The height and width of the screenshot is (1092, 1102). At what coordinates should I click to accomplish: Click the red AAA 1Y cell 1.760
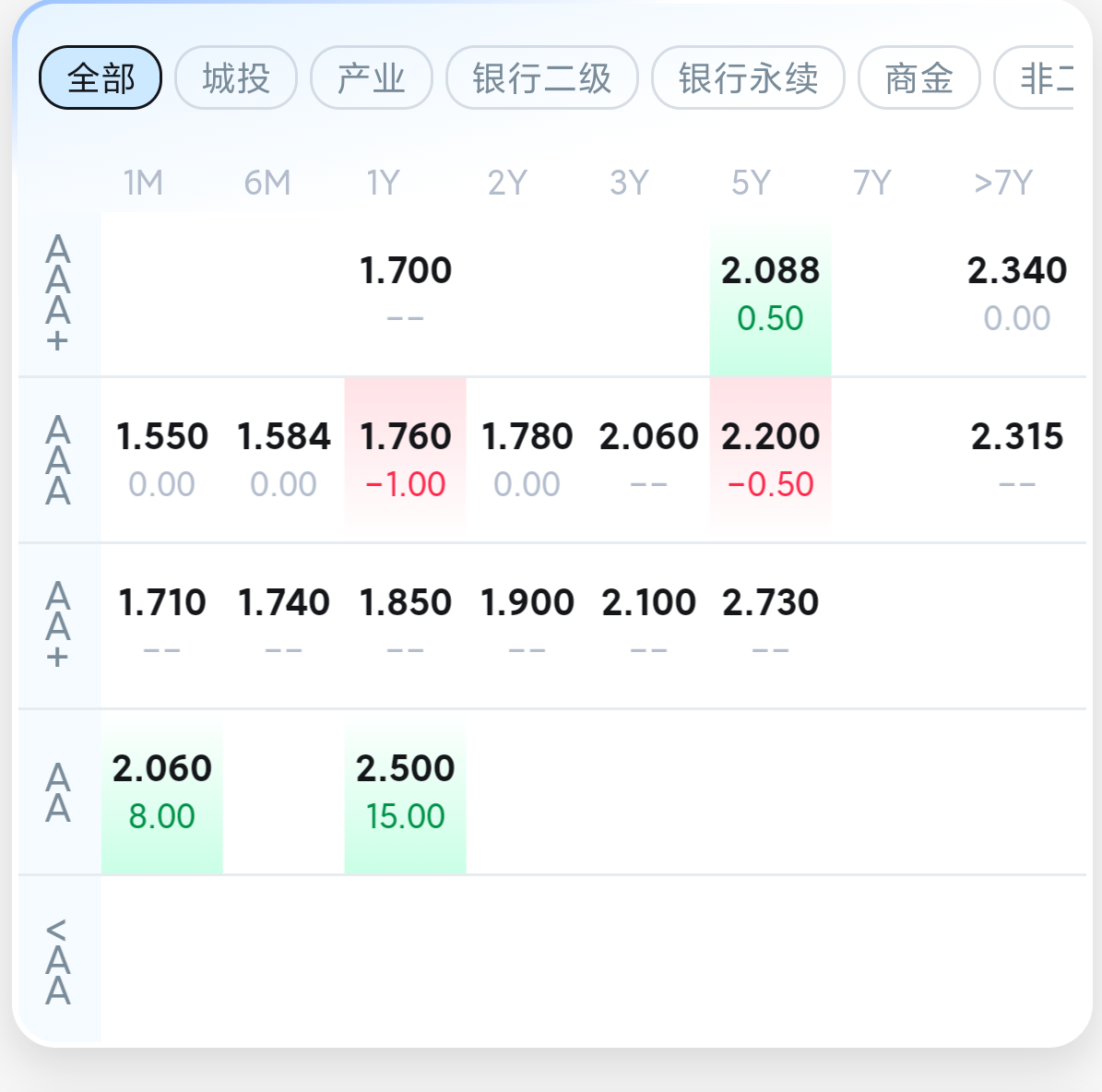click(x=405, y=458)
